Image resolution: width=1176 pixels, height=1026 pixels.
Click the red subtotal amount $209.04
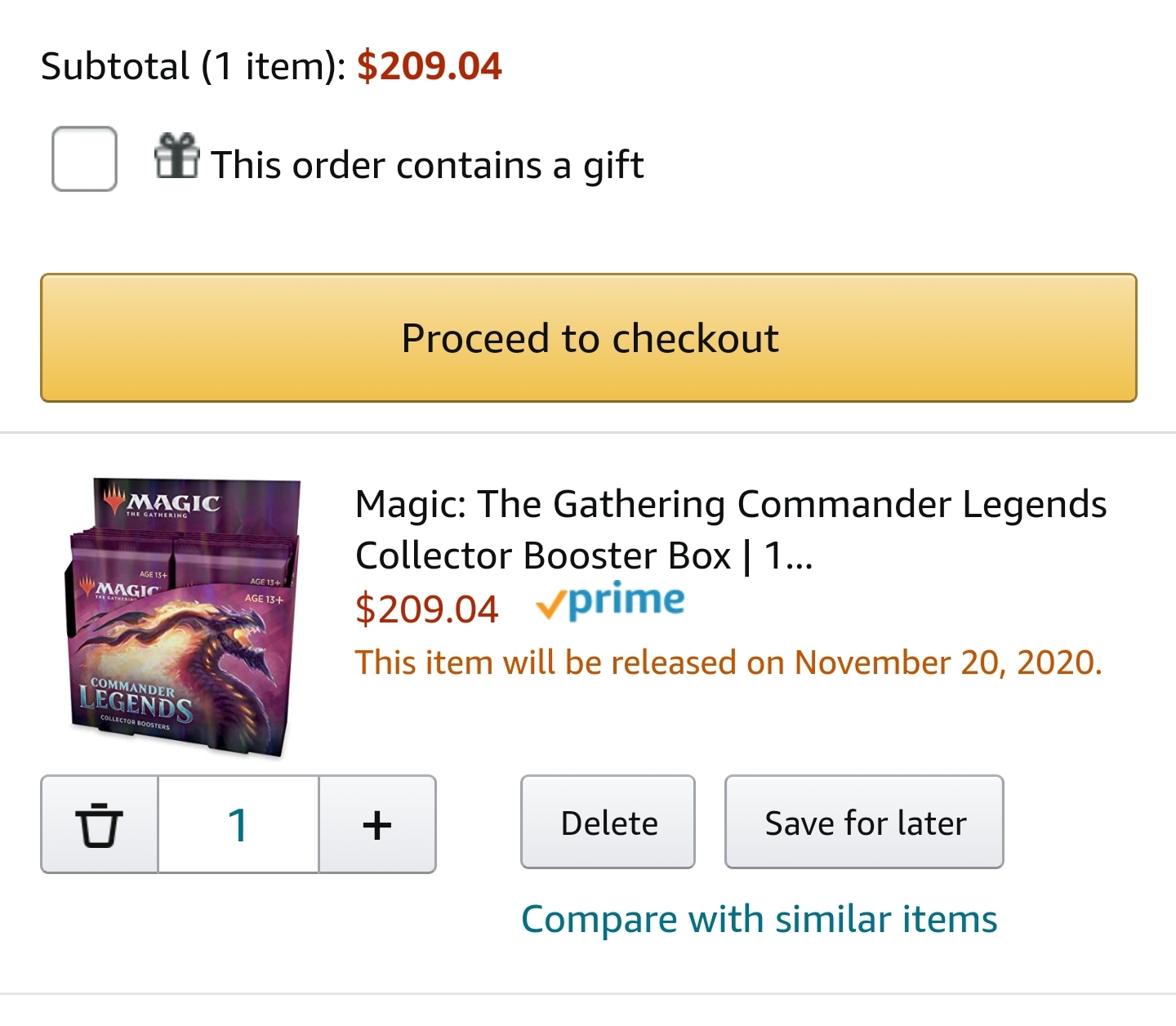[x=429, y=66]
